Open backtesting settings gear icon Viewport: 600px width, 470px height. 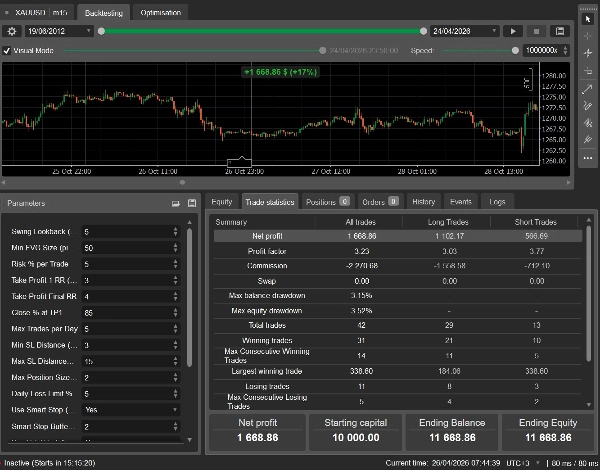click(x=11, y=31)
